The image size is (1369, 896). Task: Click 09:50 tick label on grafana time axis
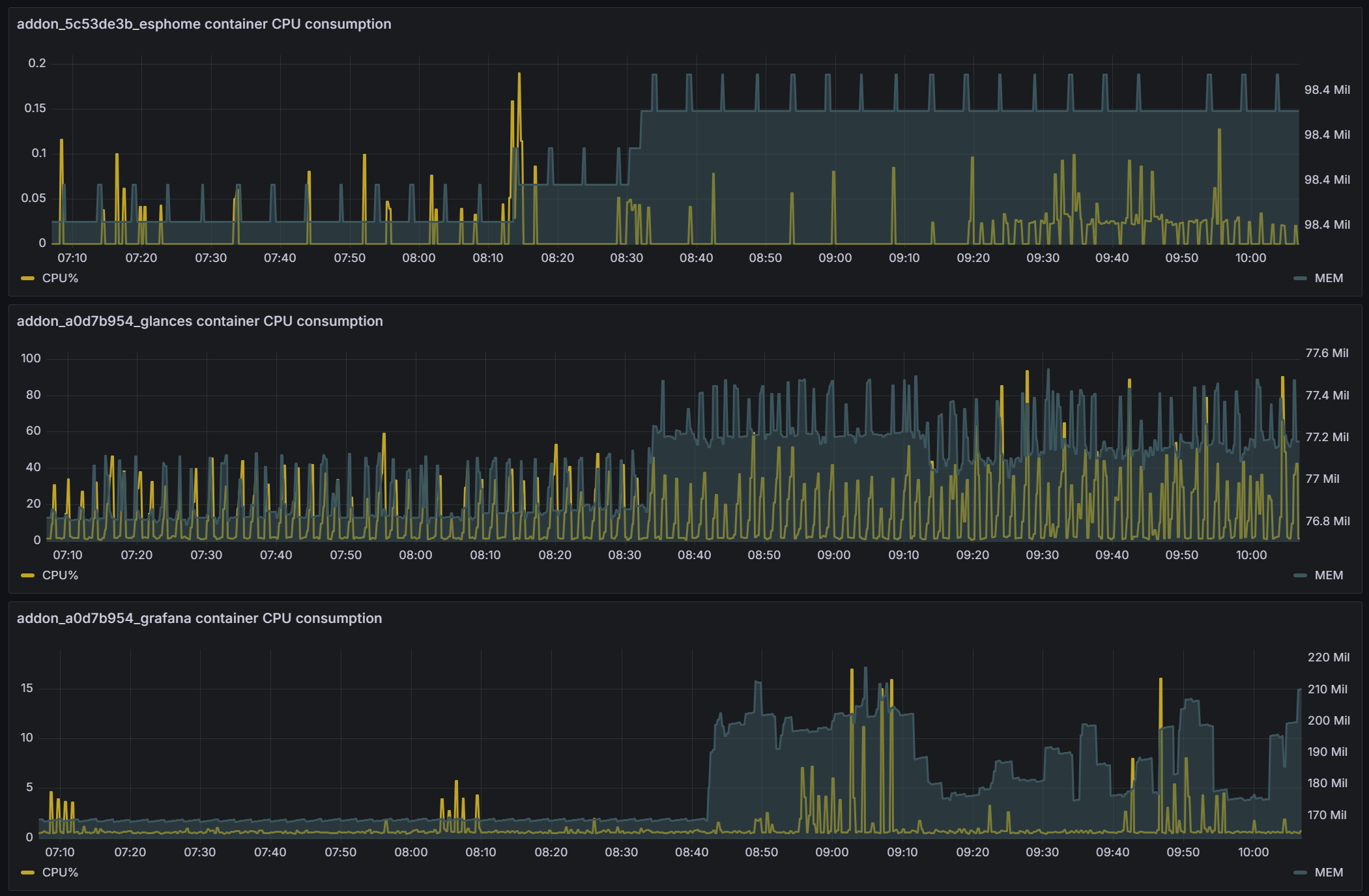[1183, 852]
